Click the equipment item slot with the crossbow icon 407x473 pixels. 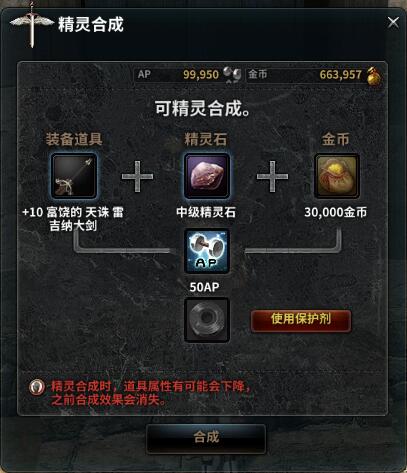click(x=74, y=176)
